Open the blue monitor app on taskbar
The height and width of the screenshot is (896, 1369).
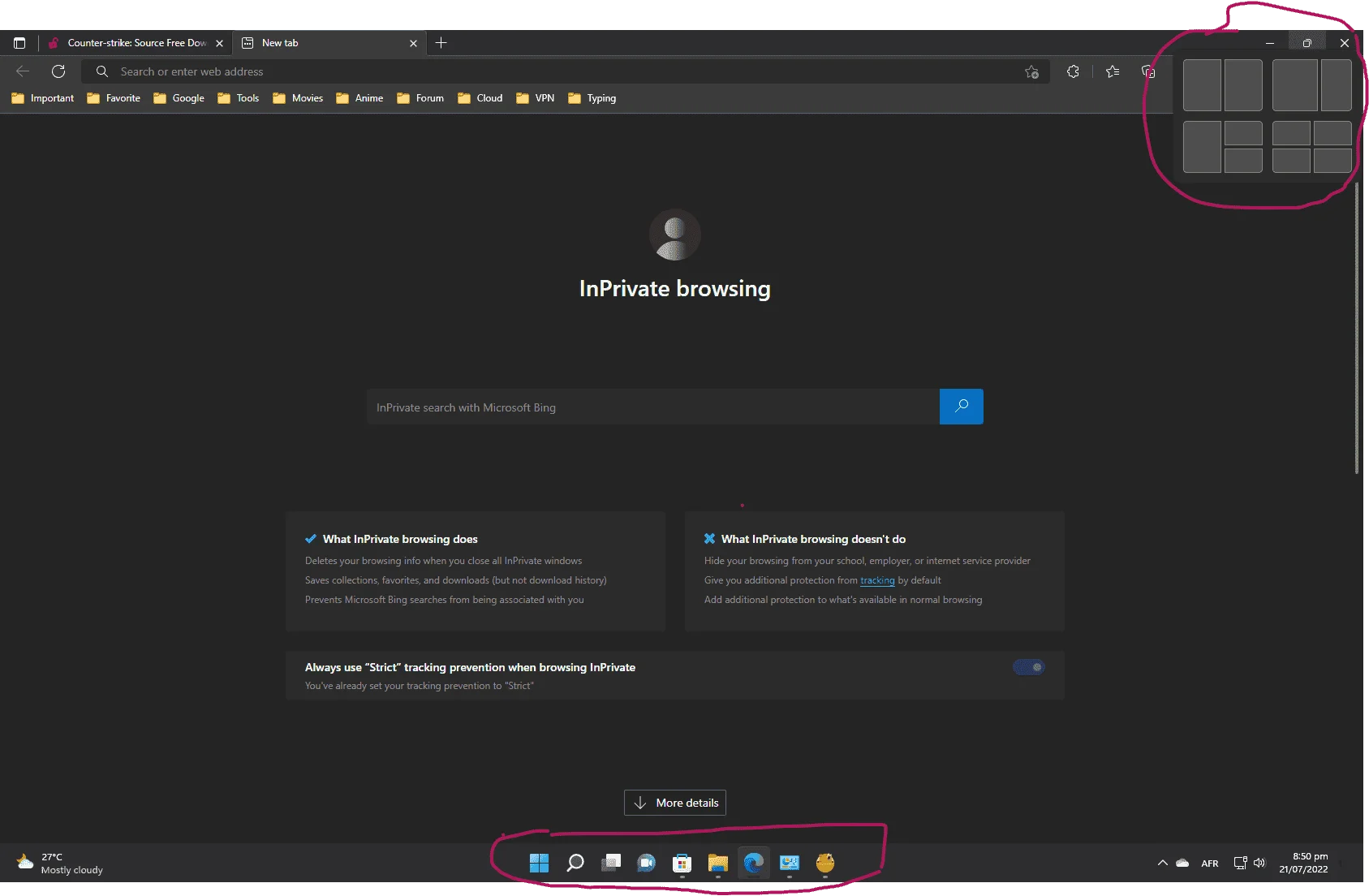tap(790, 863)
